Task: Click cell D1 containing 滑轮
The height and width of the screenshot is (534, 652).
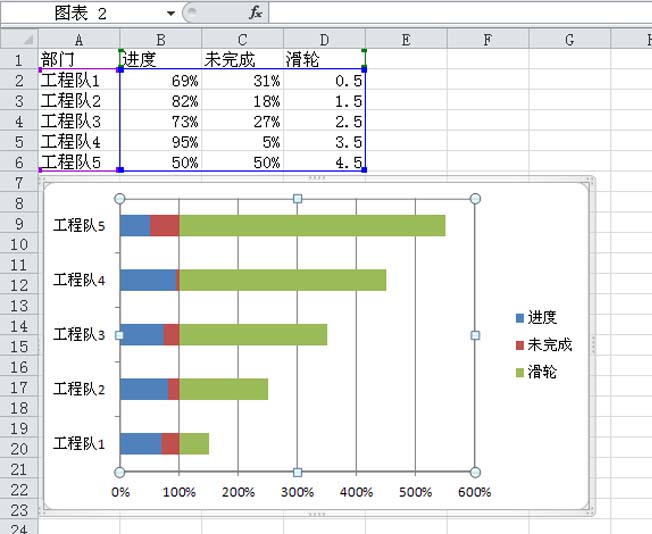Action: pos(324,59)
